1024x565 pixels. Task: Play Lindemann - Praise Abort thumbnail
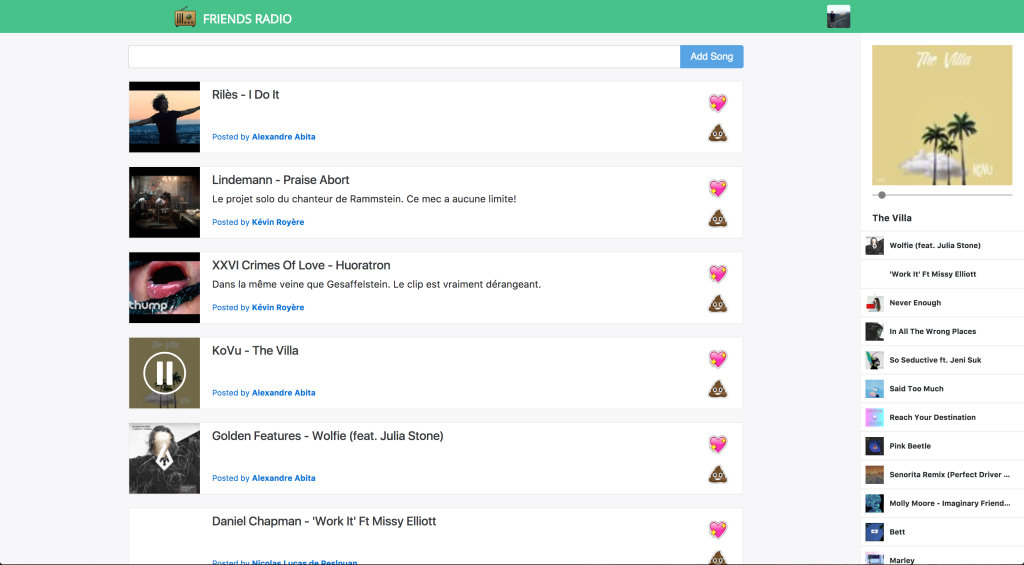(164, 202)
